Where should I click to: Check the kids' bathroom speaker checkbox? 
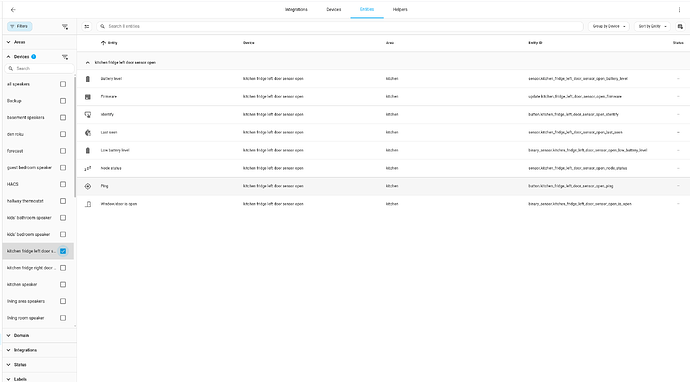[x=63, y=218]
